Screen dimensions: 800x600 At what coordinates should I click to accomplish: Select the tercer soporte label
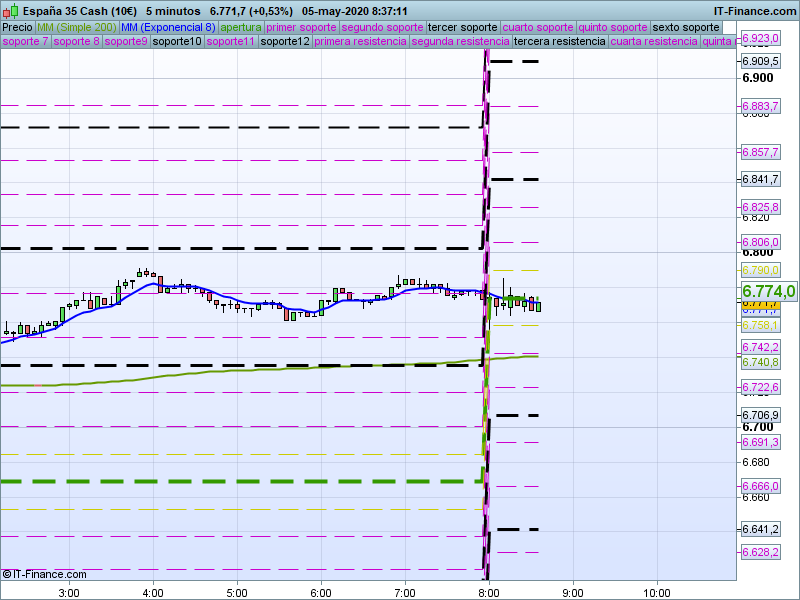pyautogui.click(x=462, y=28)
